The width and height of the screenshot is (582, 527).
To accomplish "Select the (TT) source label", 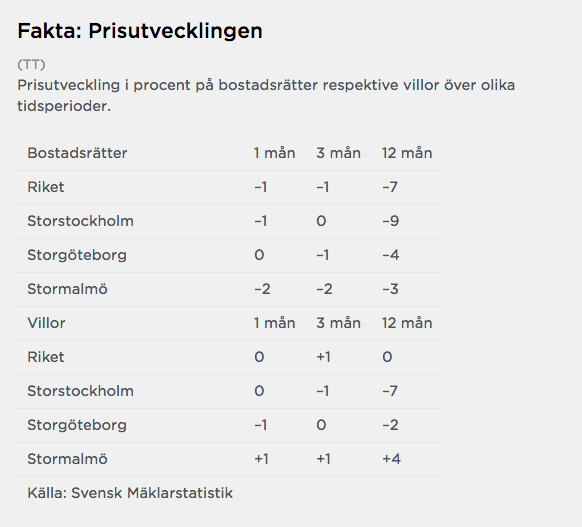I will pyautogui.click(x=32, y=65).
